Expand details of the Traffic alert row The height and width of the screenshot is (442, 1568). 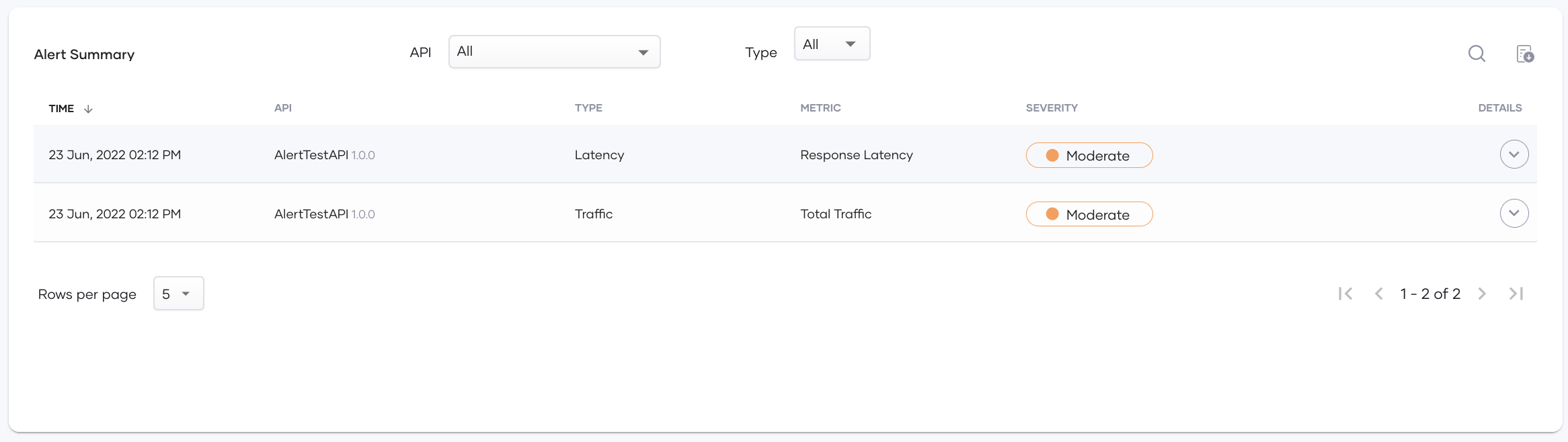click(1514, 214)
